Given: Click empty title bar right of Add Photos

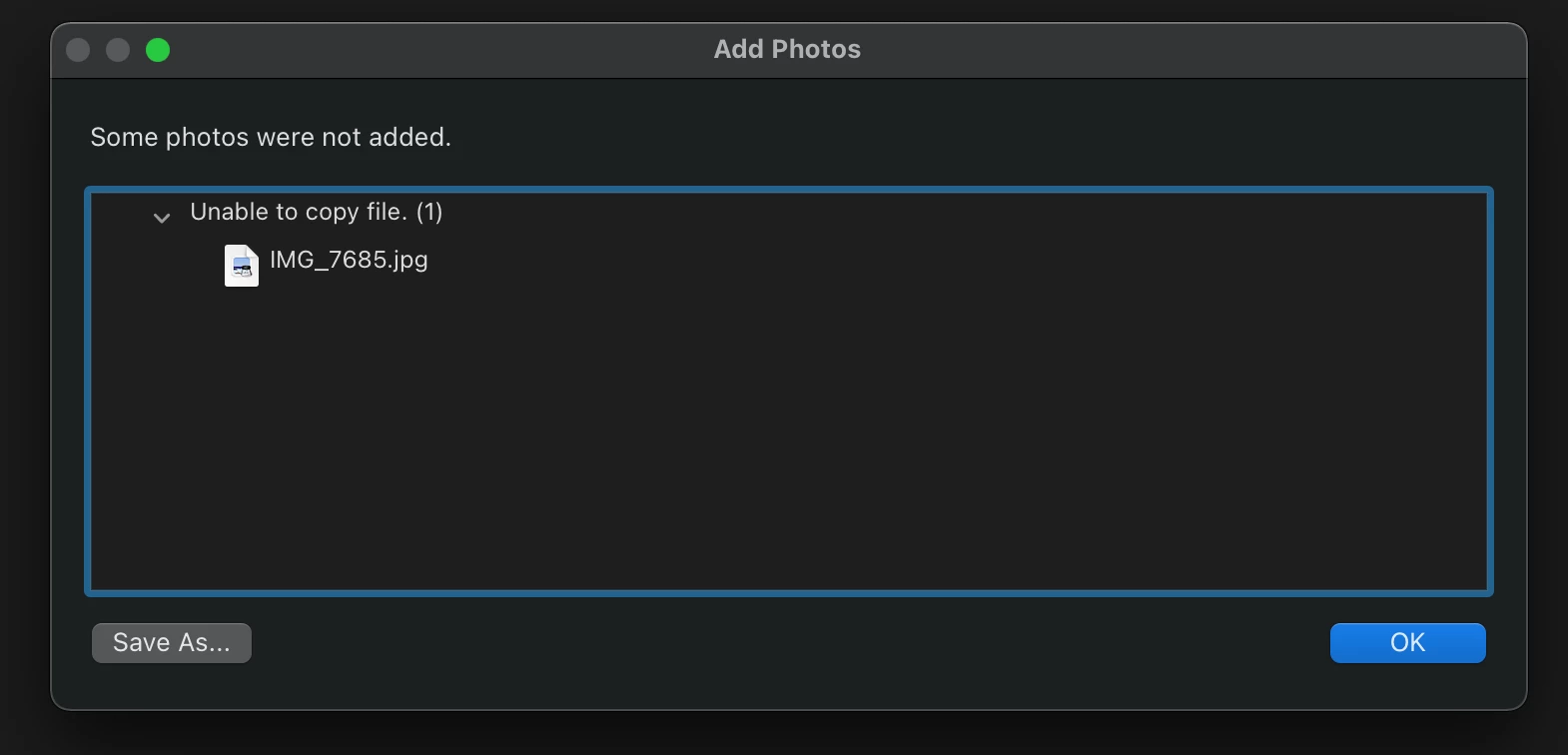Looking at the screenshot, I should [x=1198, y=49].
